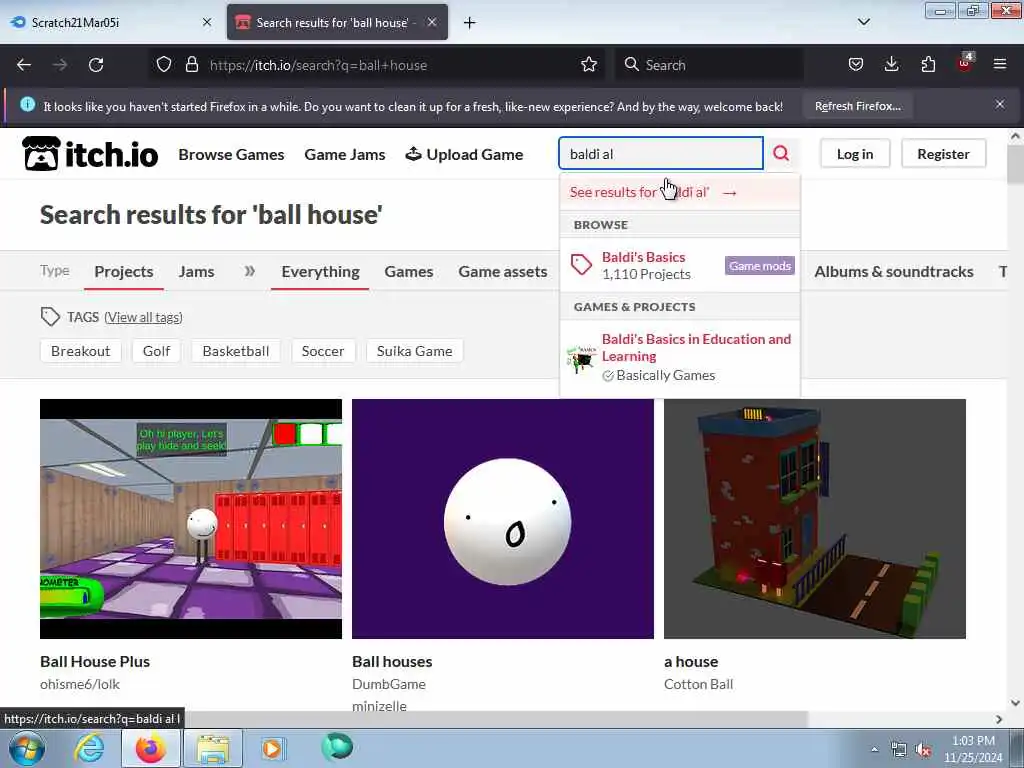Image resolution: width=1024 pixels, height=768 pixels.
Task: Select the Projects type tab
Action: pos(123,272)
